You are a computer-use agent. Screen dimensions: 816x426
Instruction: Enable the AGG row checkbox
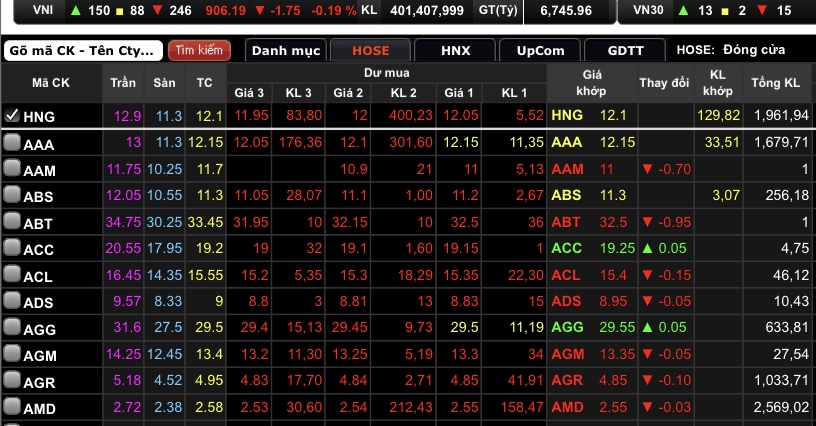[x=11, y=327]
